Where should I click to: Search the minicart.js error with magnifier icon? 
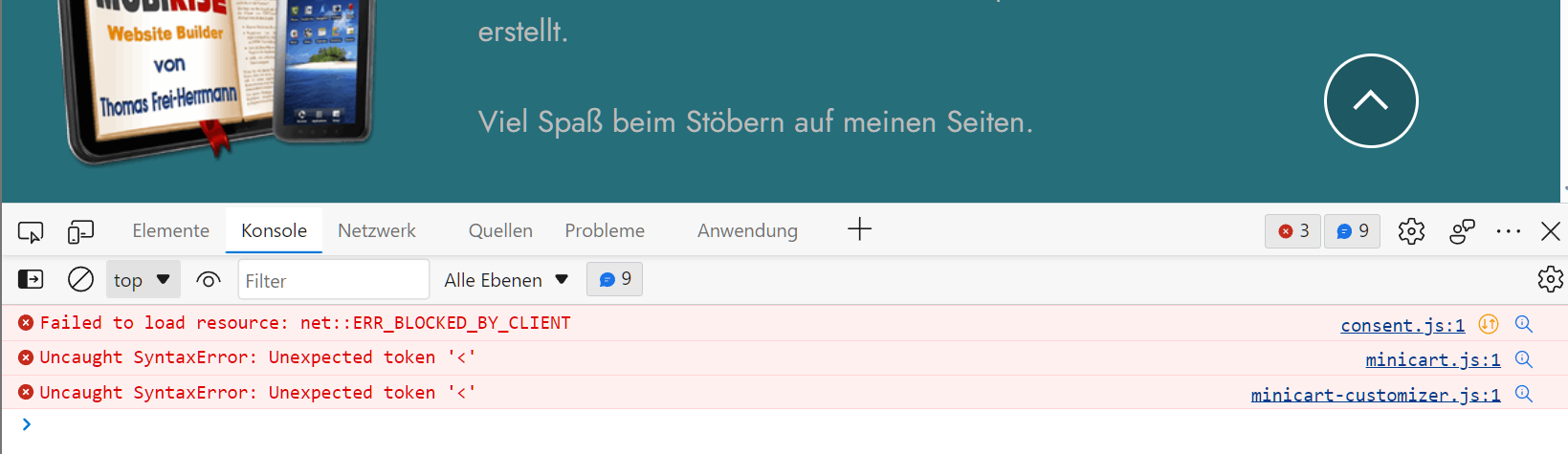click(x=1524, y=359)
